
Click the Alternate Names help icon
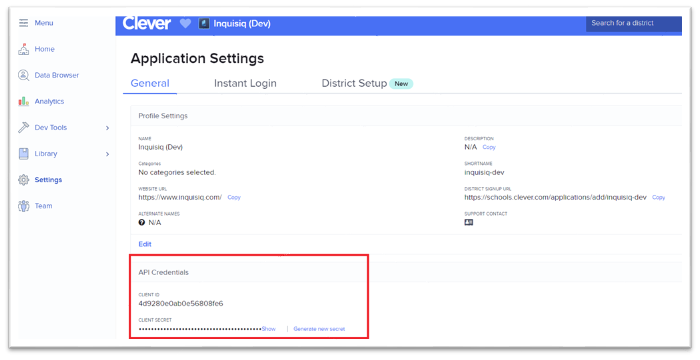[142, 222]
